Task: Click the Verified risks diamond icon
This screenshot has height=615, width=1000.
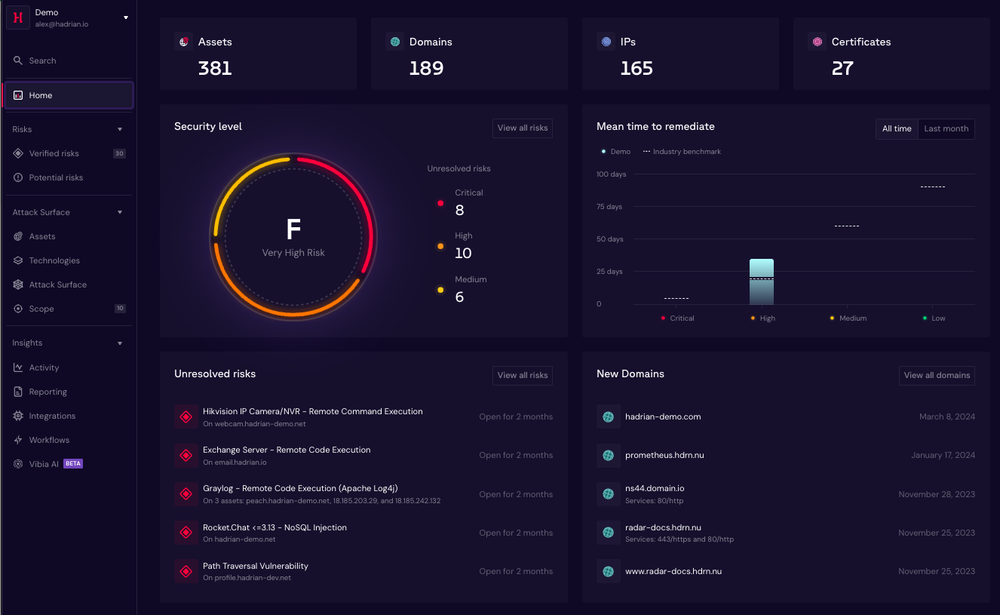Action: tap(17, 153)
